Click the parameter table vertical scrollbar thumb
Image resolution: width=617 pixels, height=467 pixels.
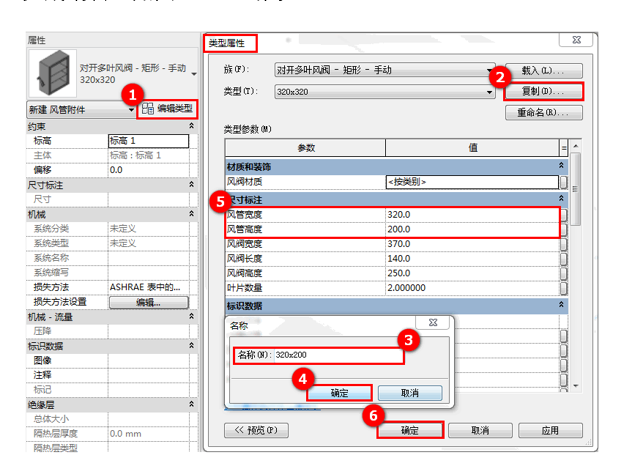575,189
